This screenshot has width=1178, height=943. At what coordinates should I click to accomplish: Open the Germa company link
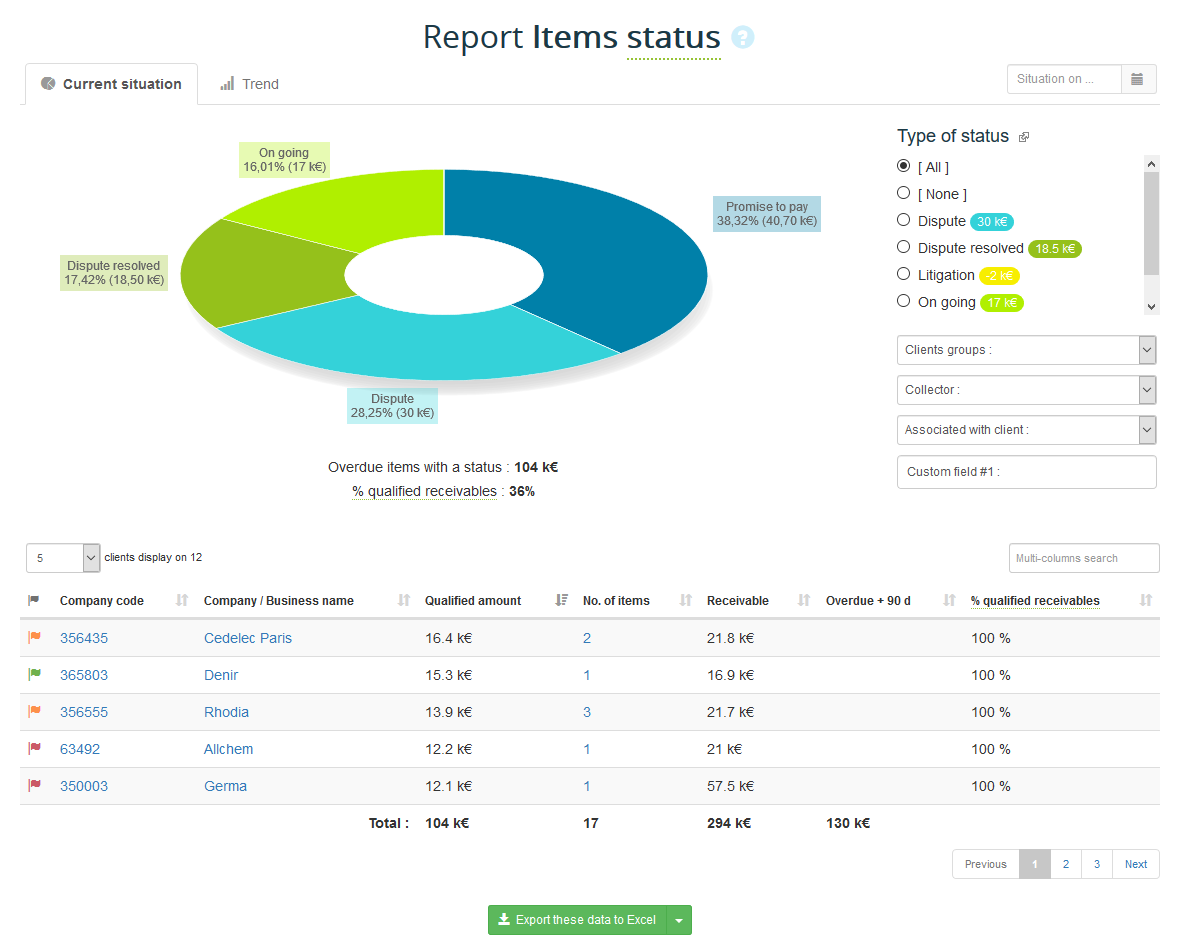pyautogui.click(x=225, y=786)
